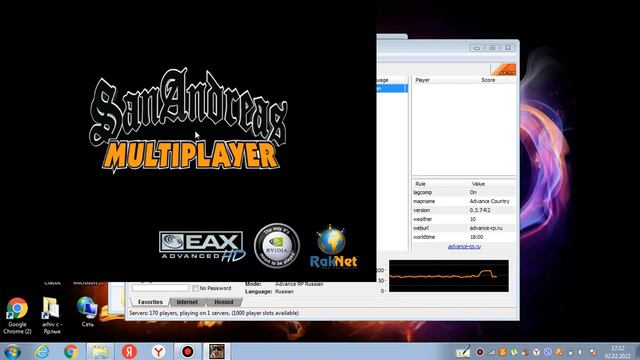Click the red recorder icon in system tray
This screenshot has height=360, width=640.
[480, 352]
